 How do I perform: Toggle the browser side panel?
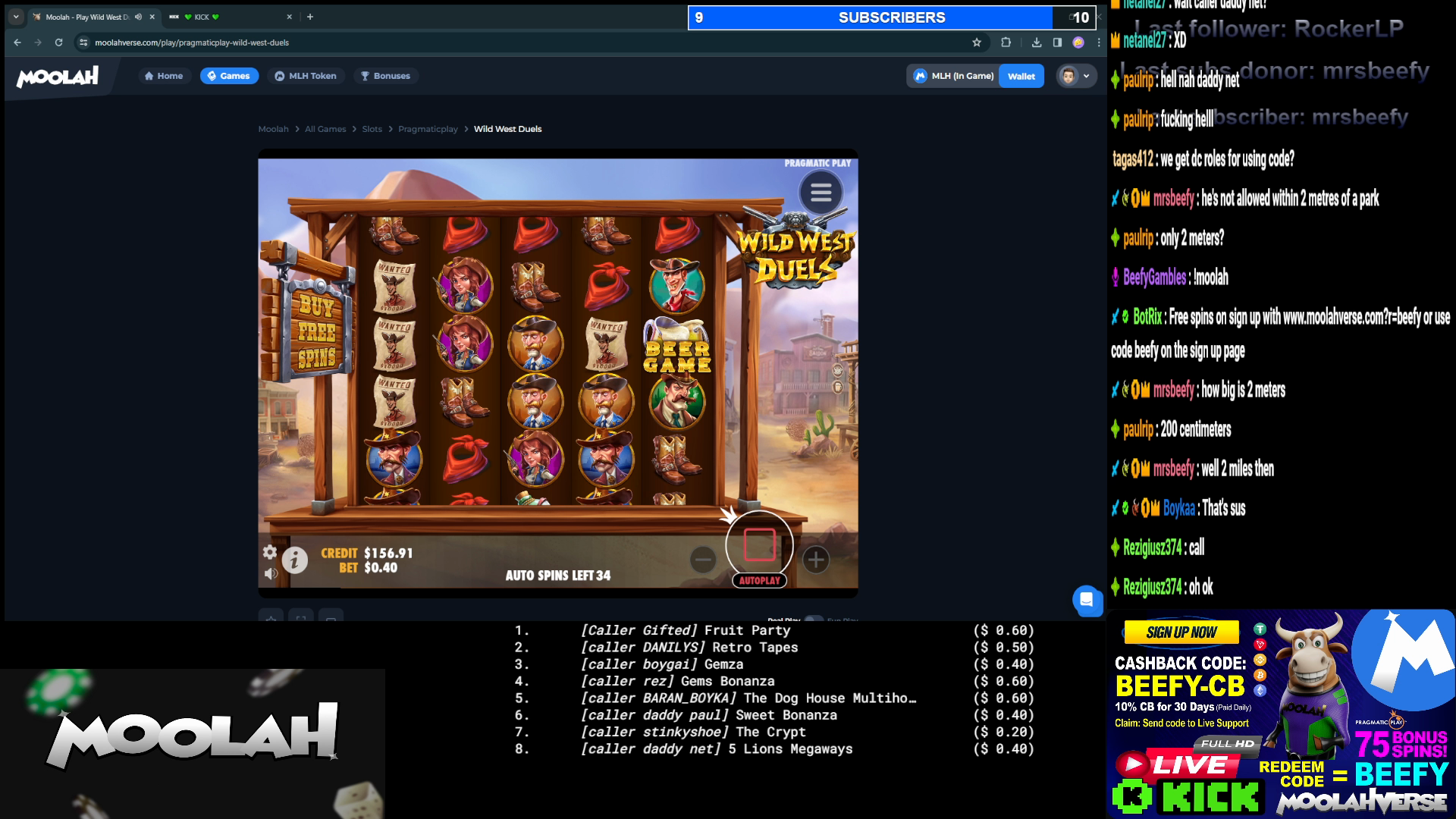coord(1057,42)
